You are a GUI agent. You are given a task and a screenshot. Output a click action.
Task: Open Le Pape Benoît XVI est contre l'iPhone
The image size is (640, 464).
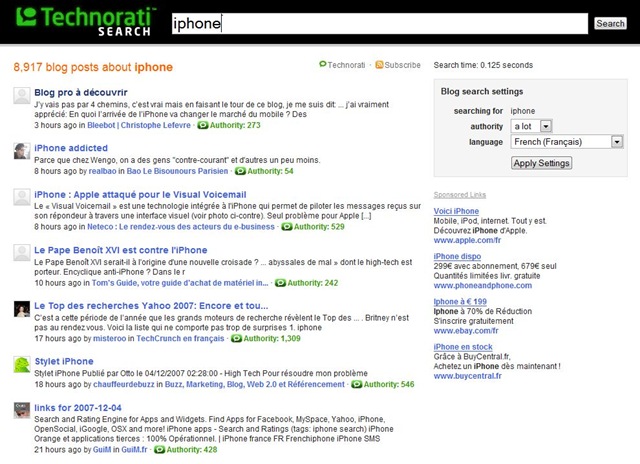(x=121, y=250)
